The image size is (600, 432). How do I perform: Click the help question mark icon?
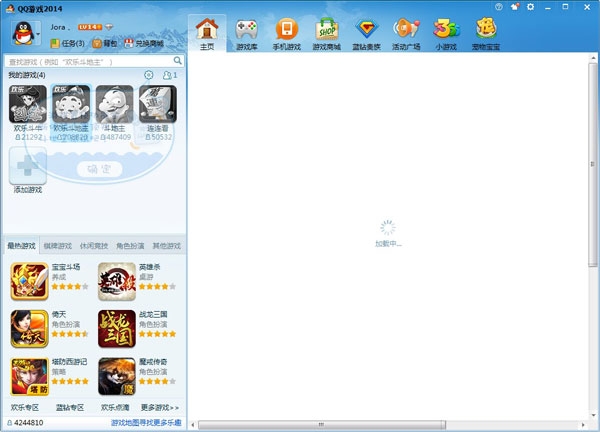click(498, 7)
